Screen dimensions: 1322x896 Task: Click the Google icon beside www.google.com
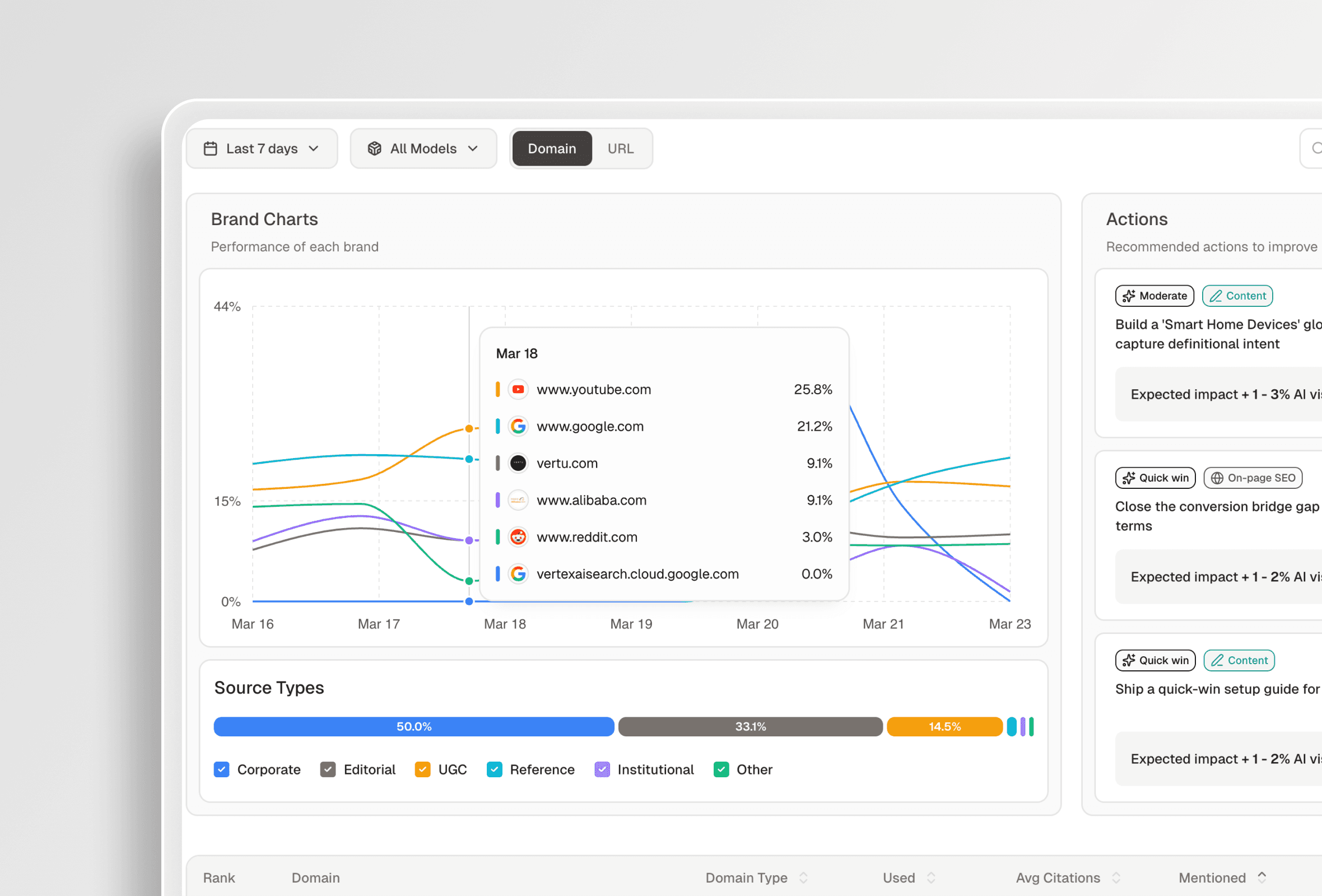[x=518, y=426]
